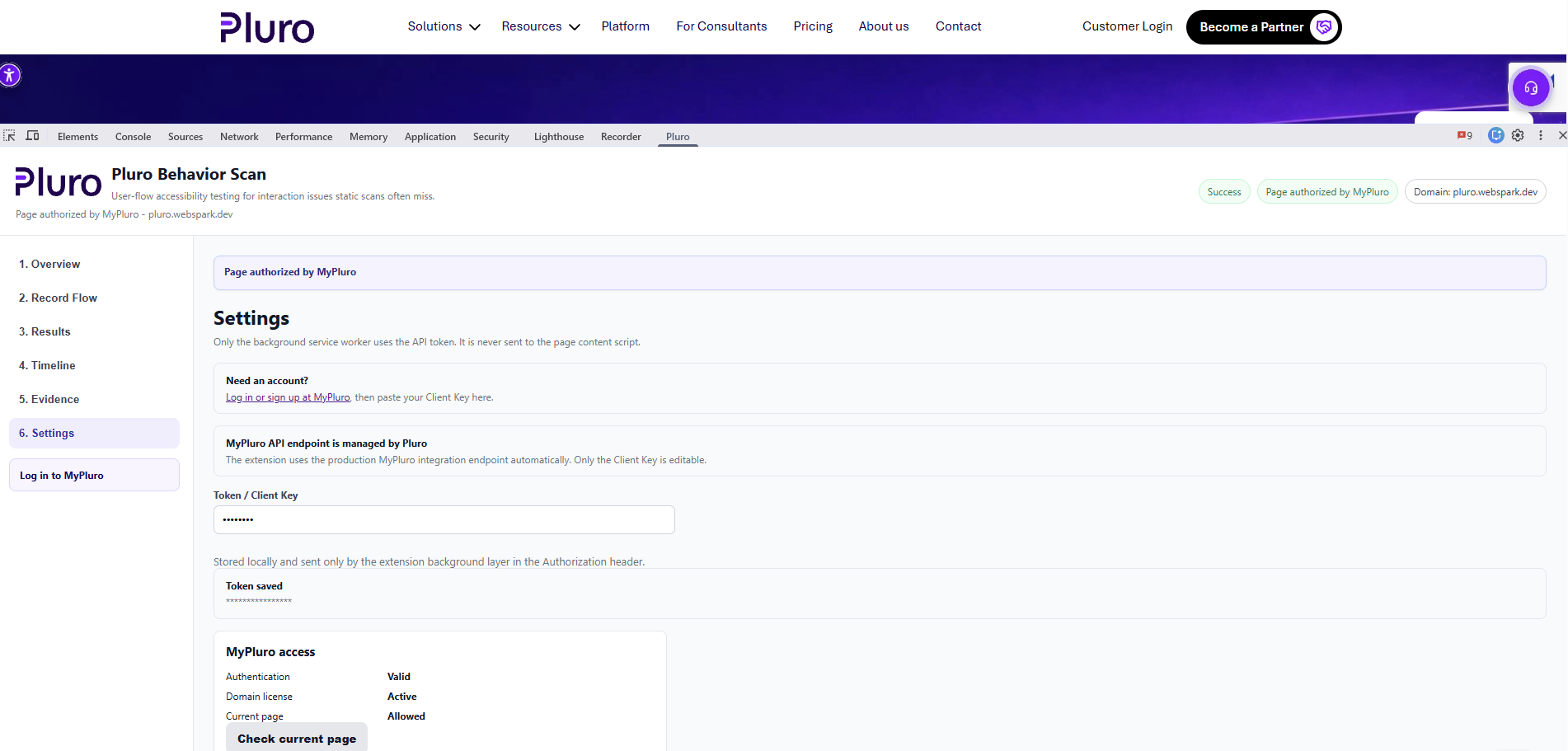Open the DevTools error count indicator
1568x751 pixels.
(1465, 136)
